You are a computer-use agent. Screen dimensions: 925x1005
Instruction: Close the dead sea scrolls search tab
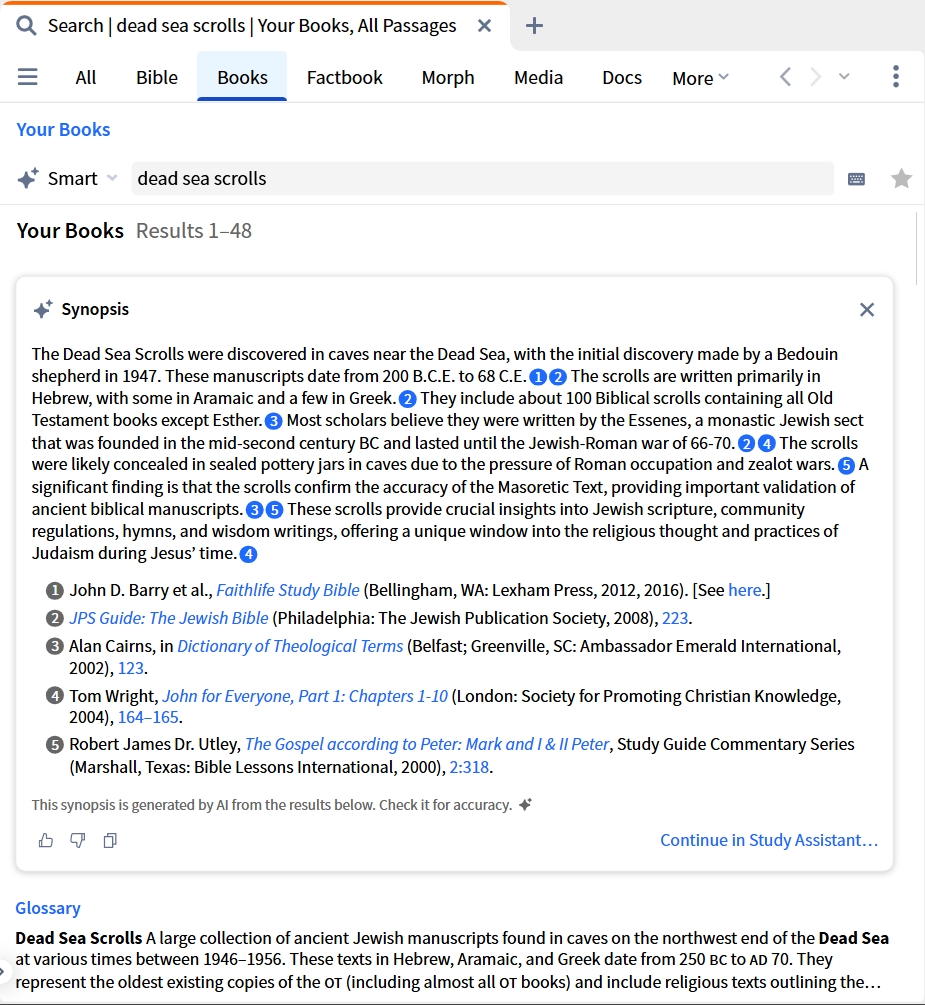(x=485, y=26)
